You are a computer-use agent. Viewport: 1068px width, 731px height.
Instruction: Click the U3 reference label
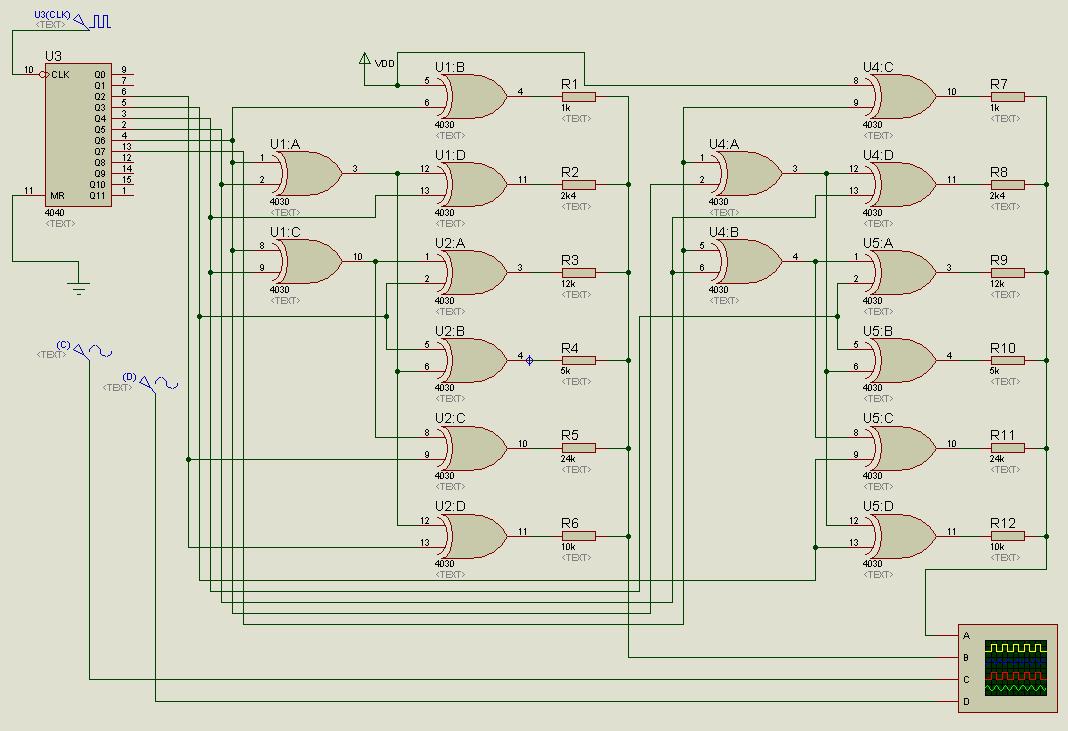(x=53, y=56)
